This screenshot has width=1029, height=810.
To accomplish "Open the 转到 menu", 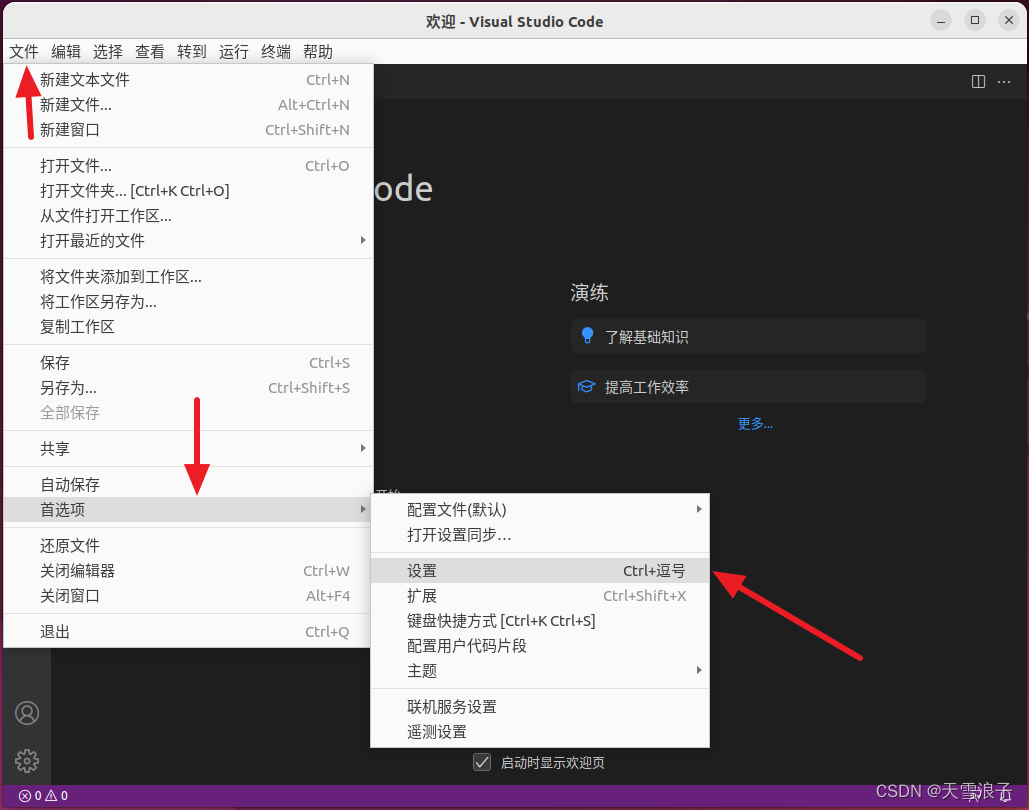I will point(192,52).
